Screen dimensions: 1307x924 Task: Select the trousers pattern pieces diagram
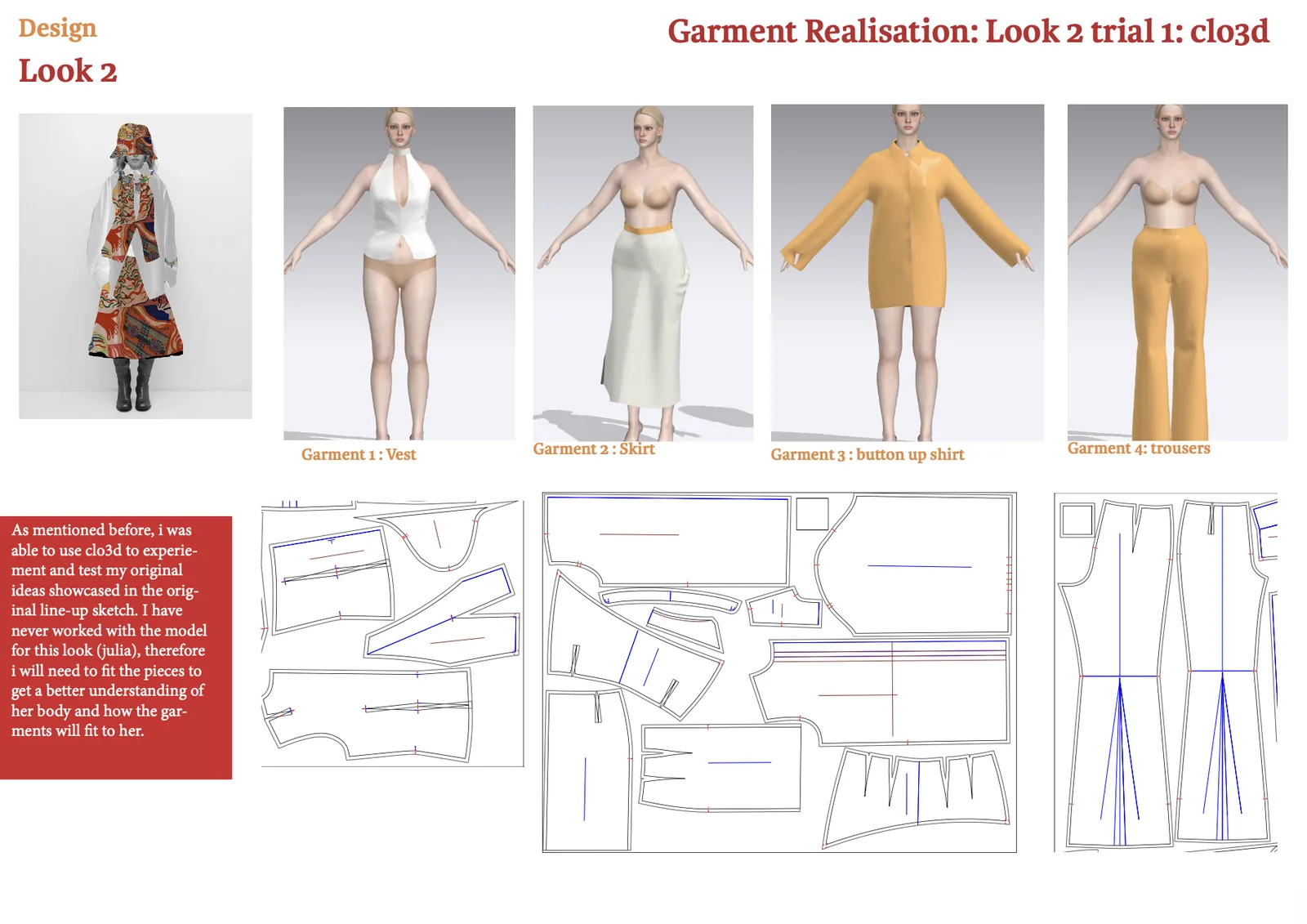[1166, 672]
